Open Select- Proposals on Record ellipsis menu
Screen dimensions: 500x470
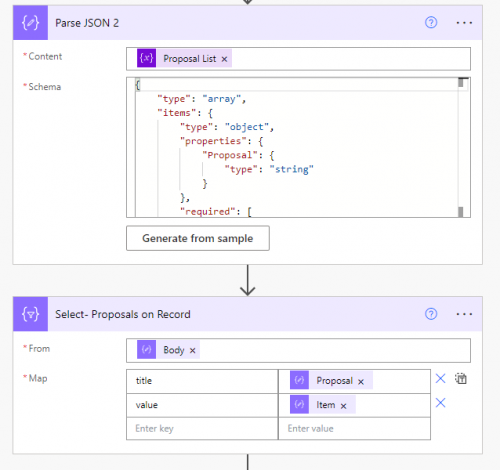click(x=464, y=314)
